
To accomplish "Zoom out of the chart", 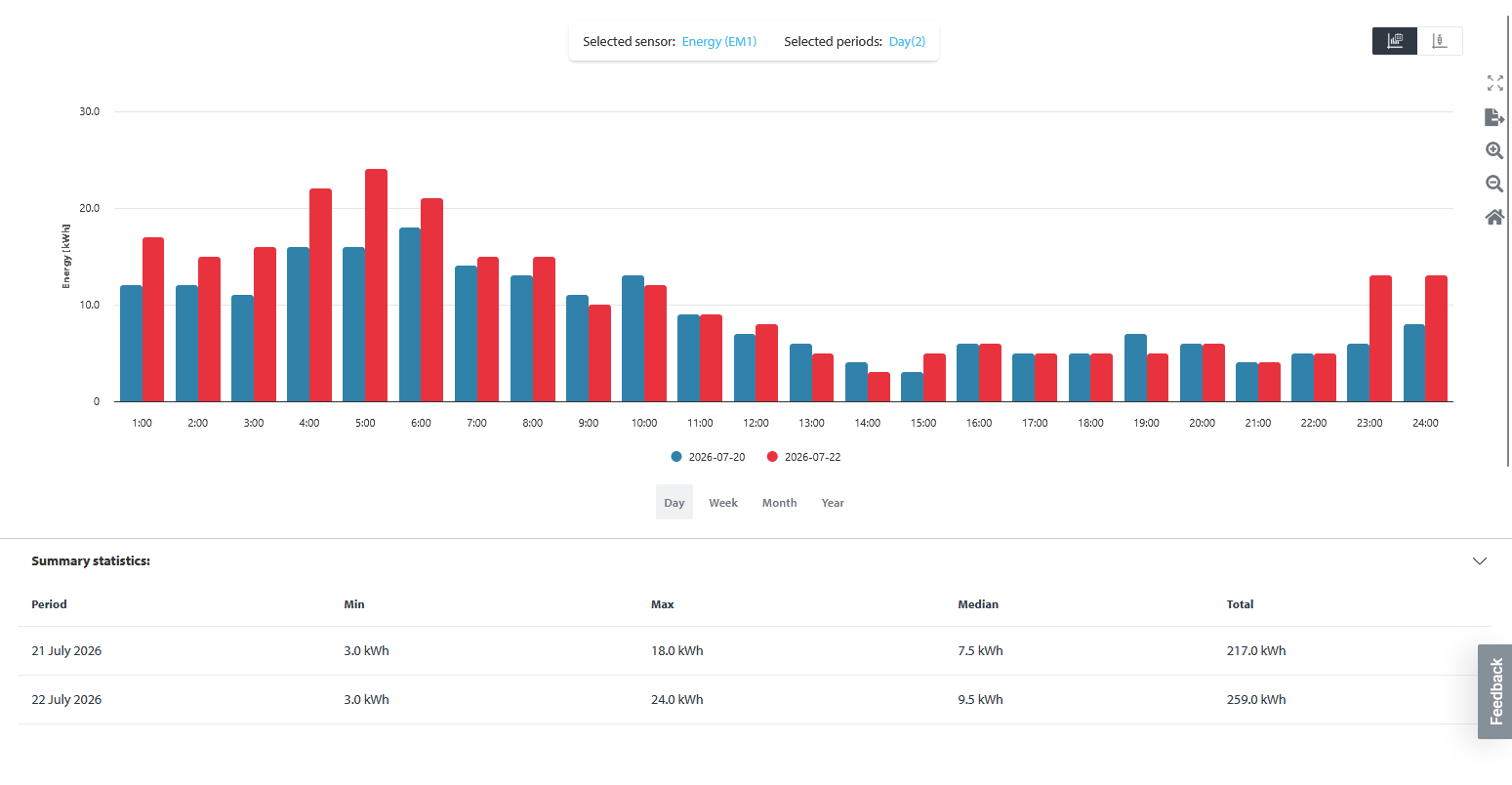I will (x=1494, y=184).
